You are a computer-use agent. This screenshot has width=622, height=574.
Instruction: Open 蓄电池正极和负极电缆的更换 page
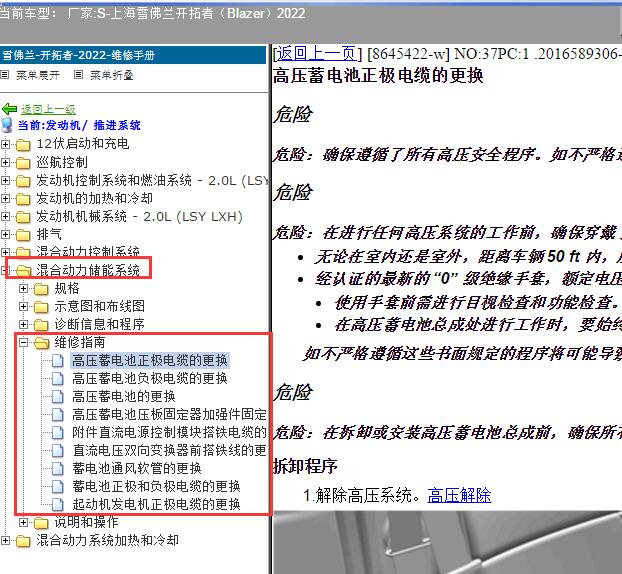156,486
